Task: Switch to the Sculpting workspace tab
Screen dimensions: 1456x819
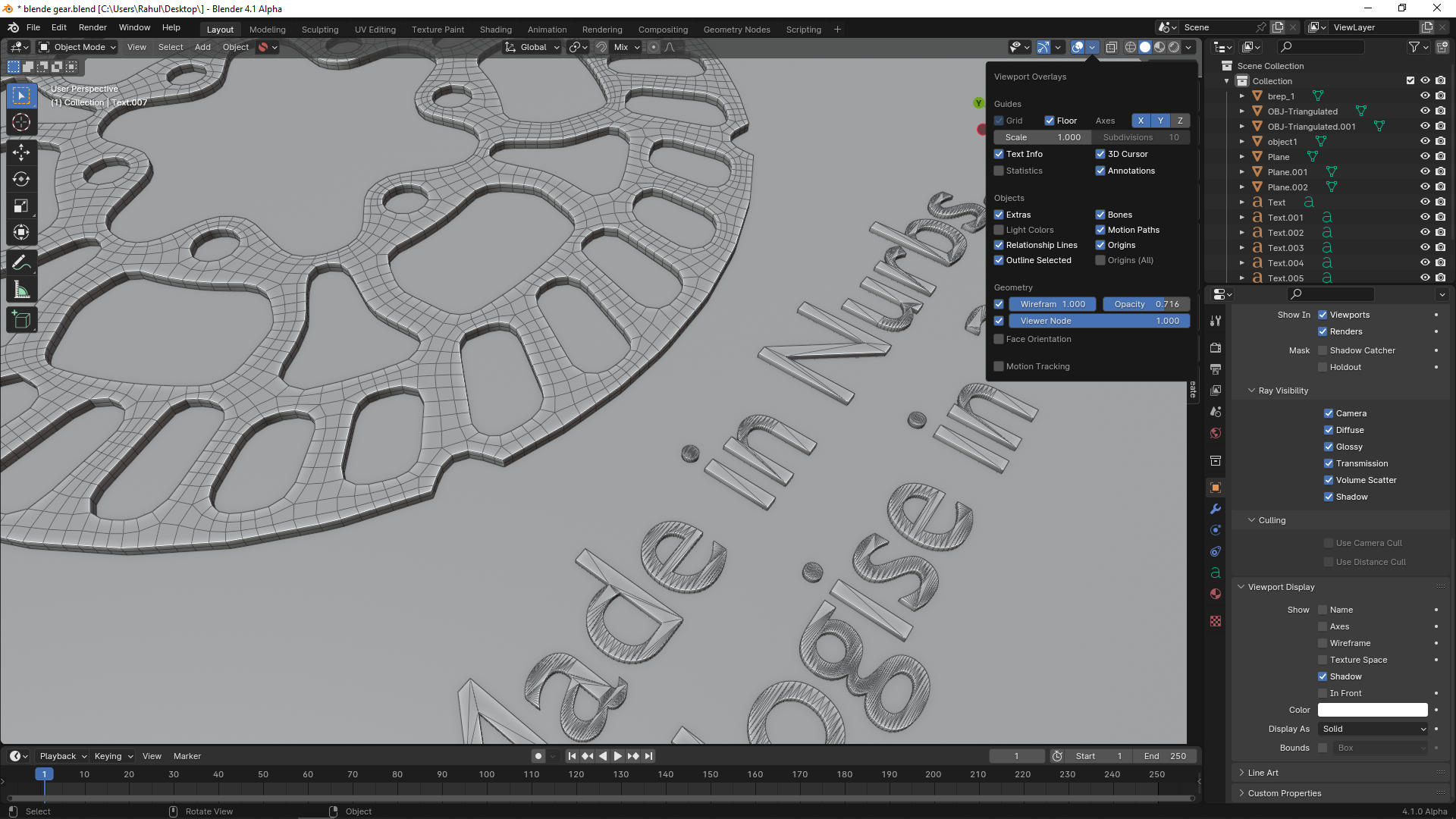Action: click(320, 30)
